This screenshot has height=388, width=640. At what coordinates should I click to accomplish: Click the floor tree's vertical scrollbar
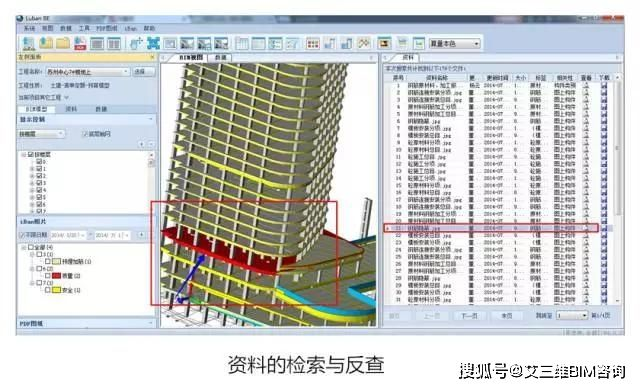[151, 183]
